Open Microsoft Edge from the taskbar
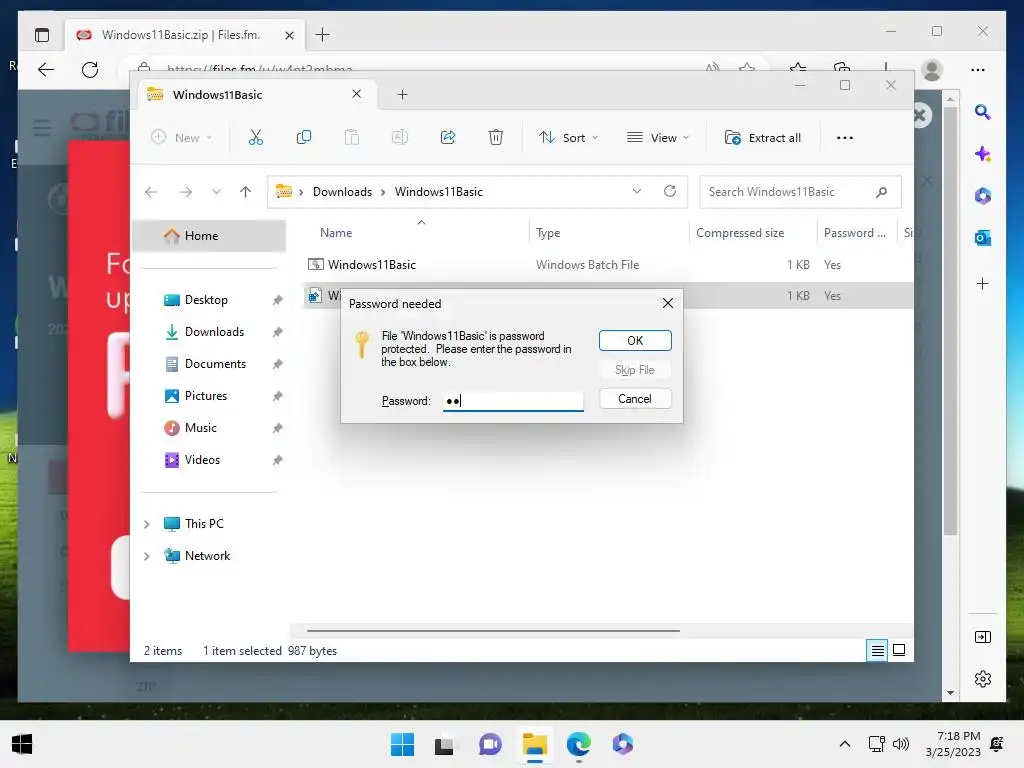Screen dimensions: 1024x768 coord(579,744)
